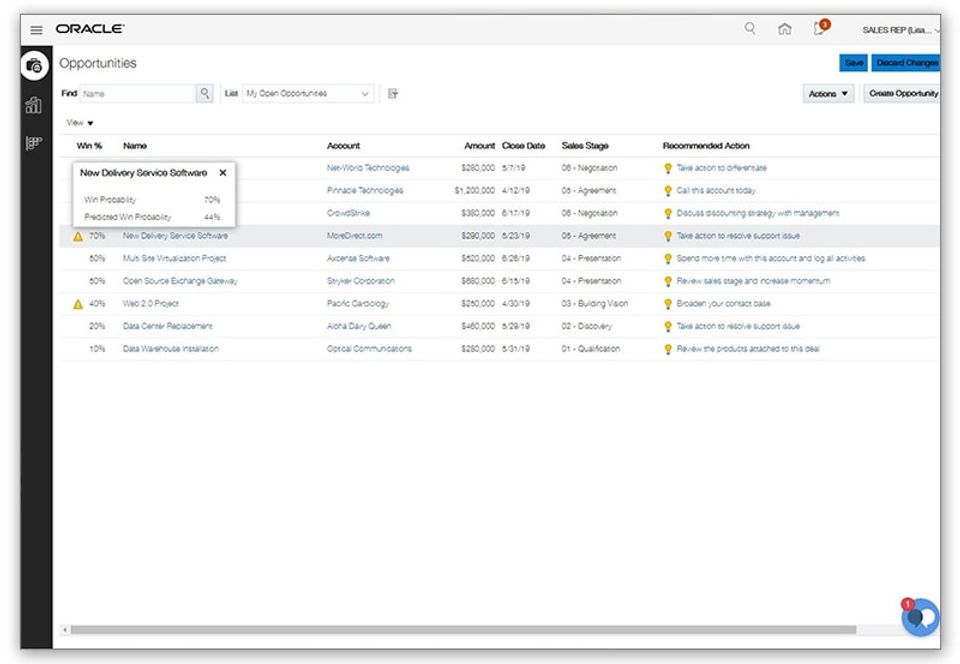Click the Find search magnifier button
Image resolution: width=960 pixels, height=664 pixels.
tap(204, 93)
